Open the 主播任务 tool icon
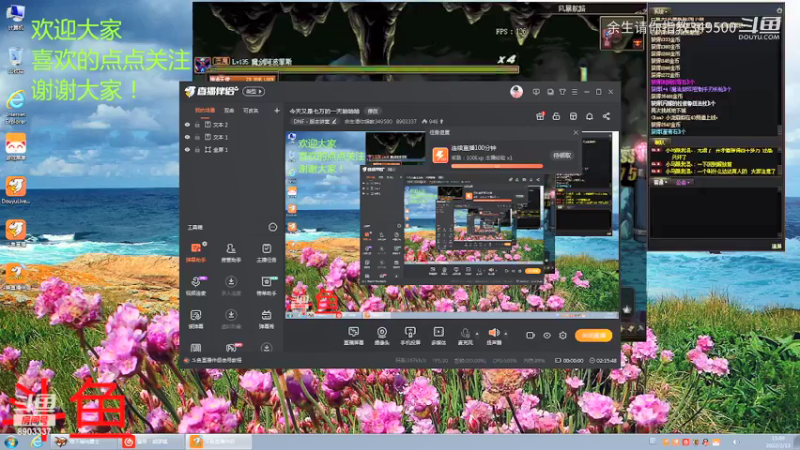The image size is (800, 450). click(266, 253)
